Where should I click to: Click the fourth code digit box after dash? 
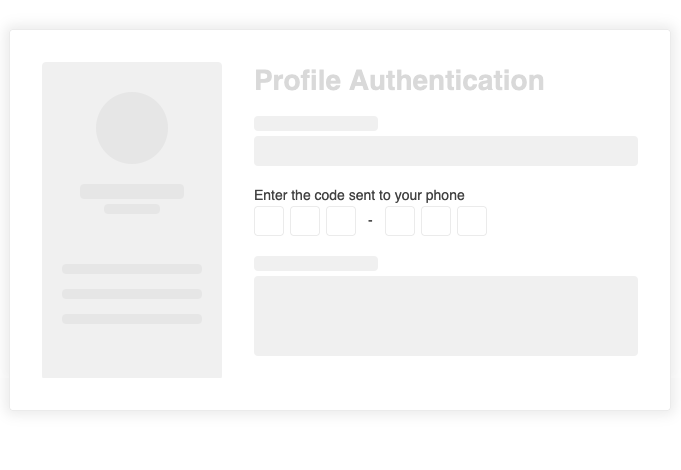tap(400, 221)
